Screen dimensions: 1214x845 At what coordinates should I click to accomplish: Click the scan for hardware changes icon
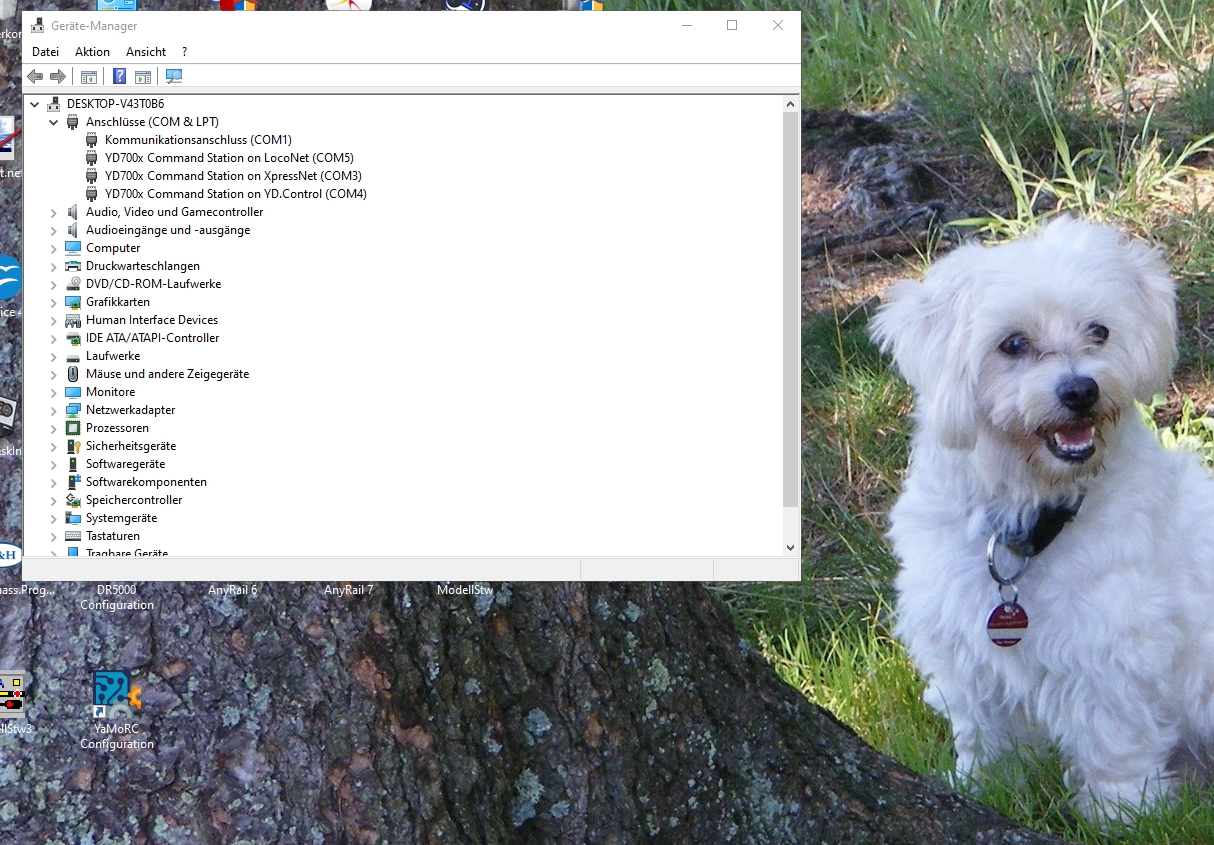click(x=174, y=76)
